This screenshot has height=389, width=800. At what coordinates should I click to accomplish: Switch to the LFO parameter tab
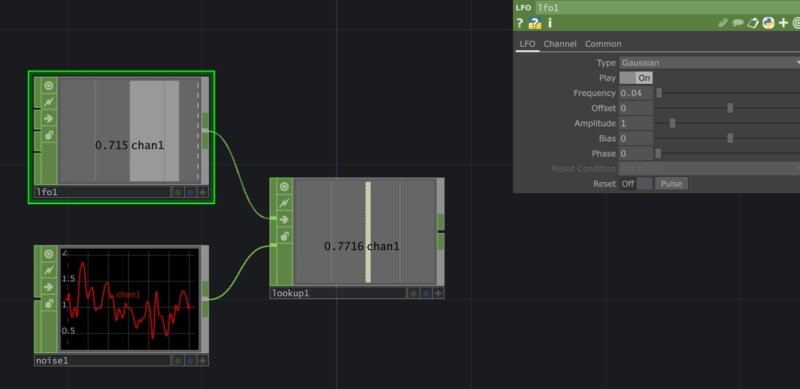tap(527, 44)
